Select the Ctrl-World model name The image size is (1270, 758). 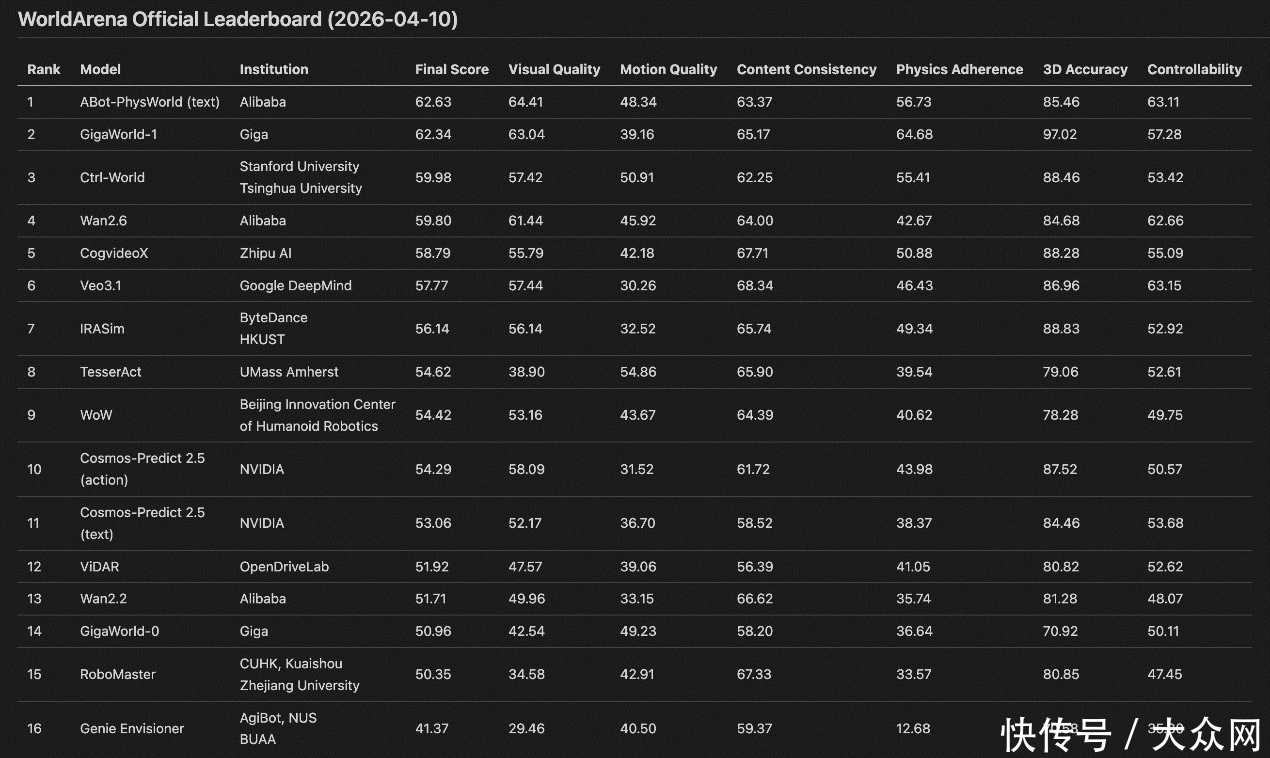[112, 177]
